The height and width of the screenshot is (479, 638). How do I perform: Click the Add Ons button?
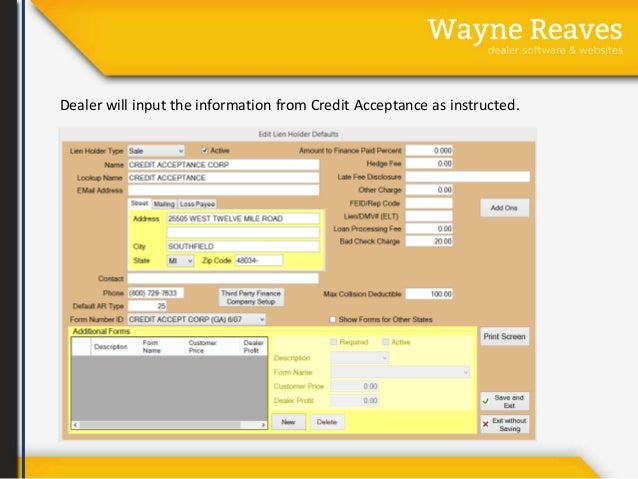tap(504, 208)
